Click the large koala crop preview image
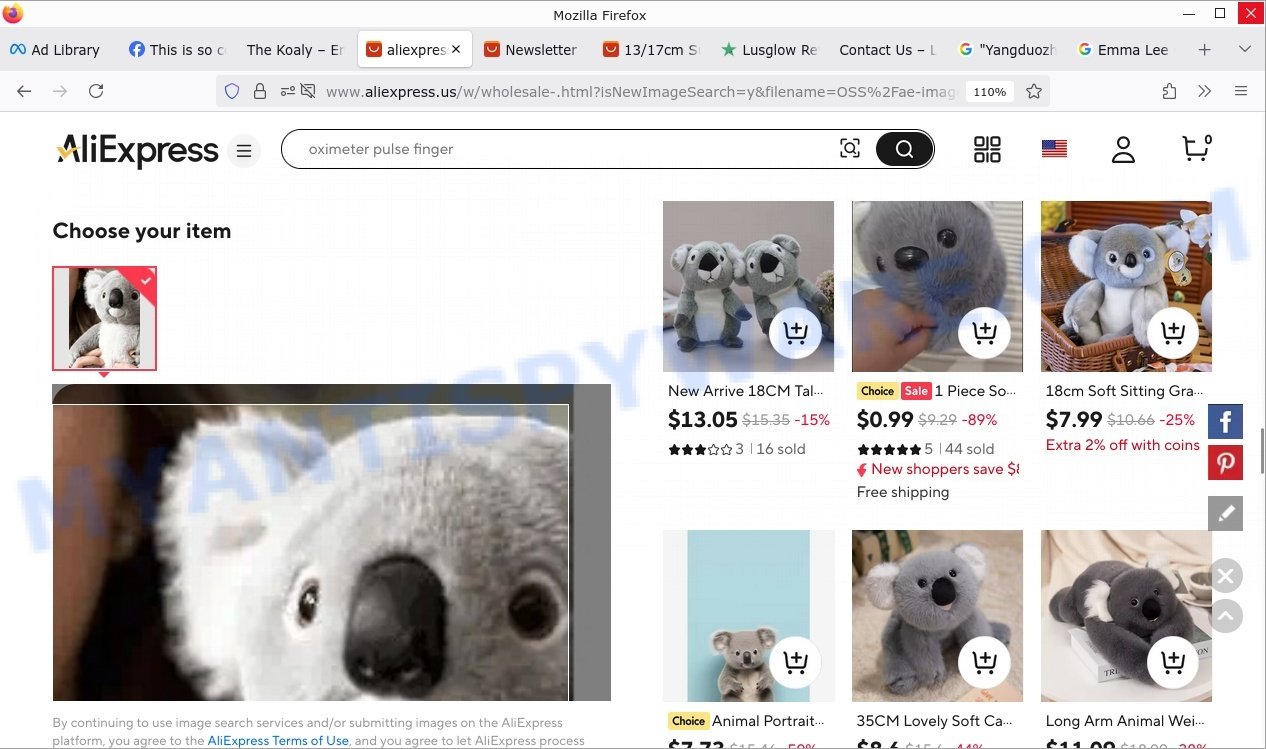 pos(331,542)
